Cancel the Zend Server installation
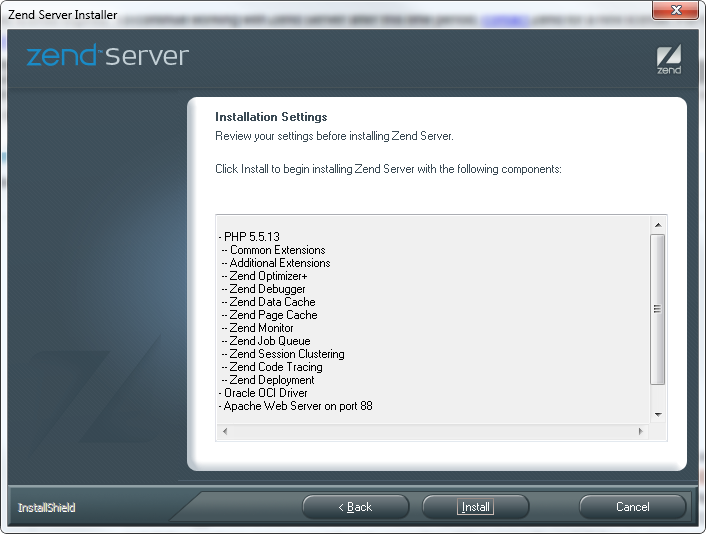The height and width of the screenshot is (534, 706). (x=632, y=507)
